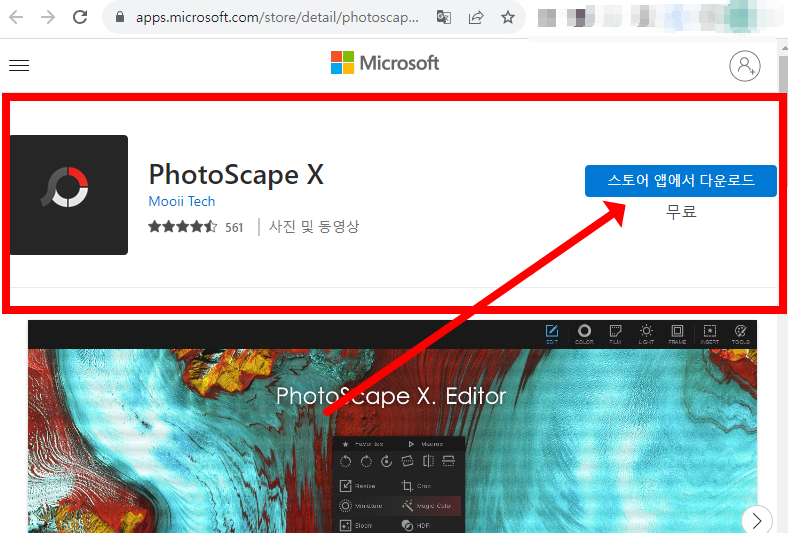
Task: Go forward with the browser forward arrow
Action: [48, 18]
